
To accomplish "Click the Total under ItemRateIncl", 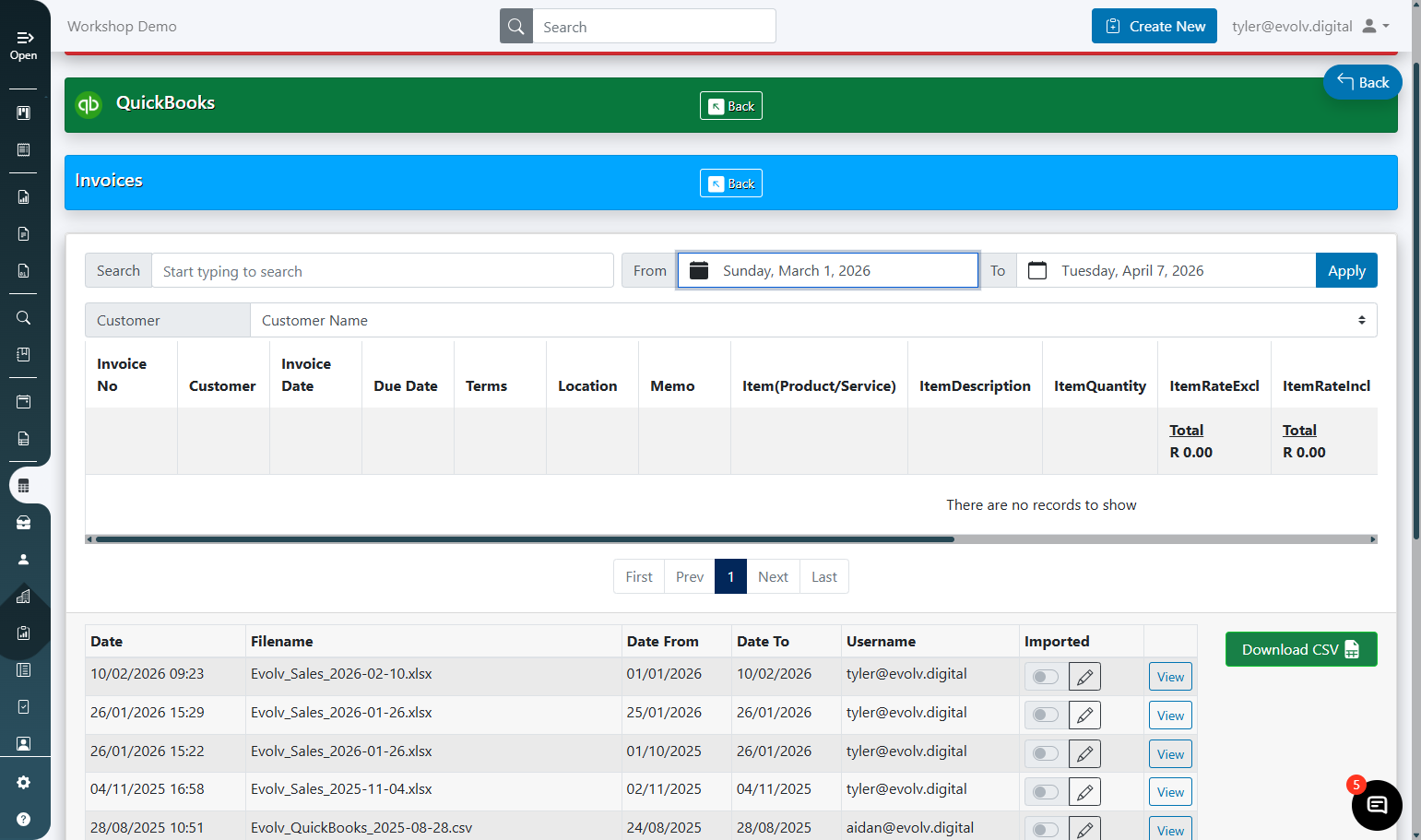I will tap(1299, 430).
